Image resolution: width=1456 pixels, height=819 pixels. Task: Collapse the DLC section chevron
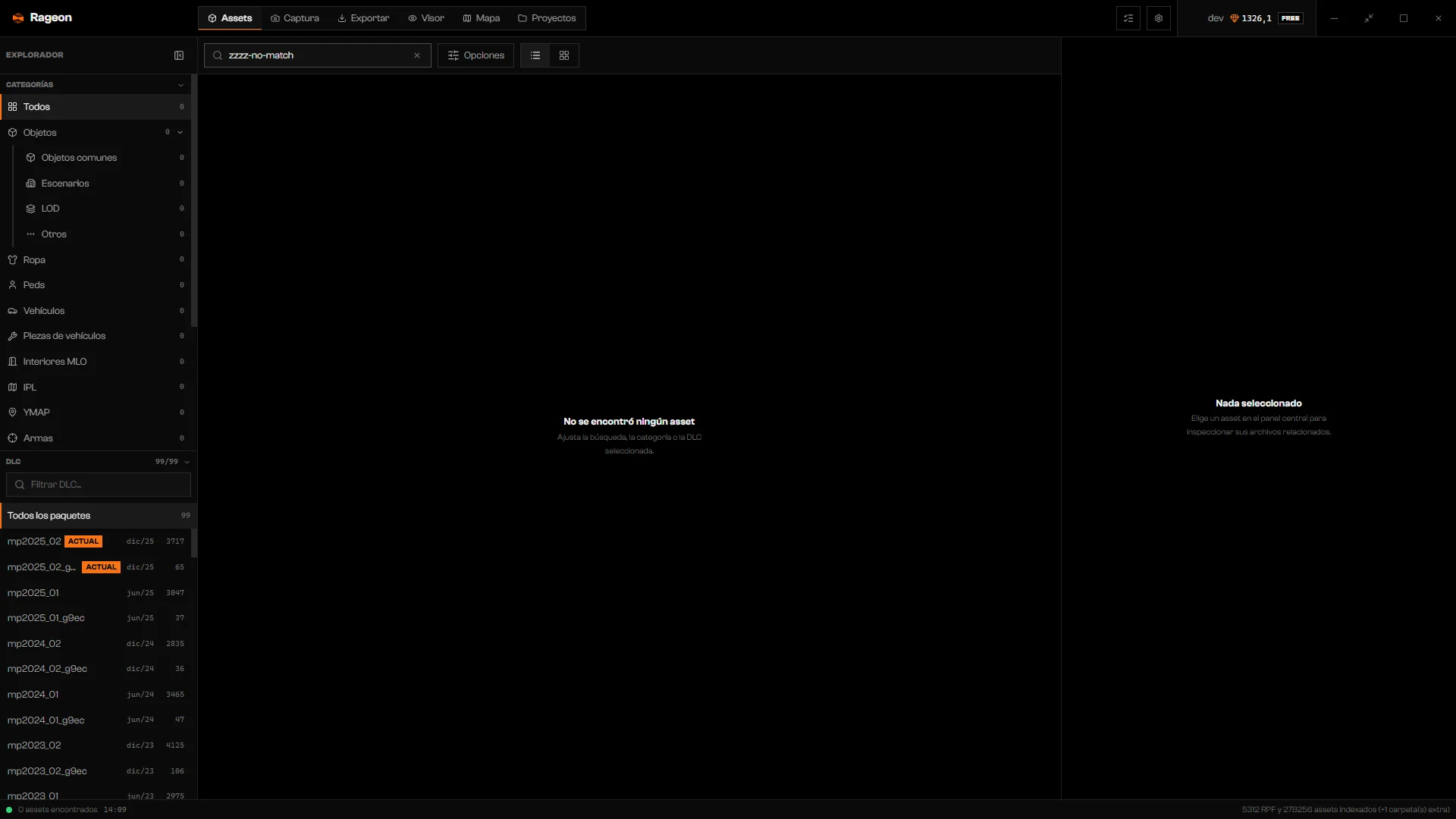click(187, 462)
